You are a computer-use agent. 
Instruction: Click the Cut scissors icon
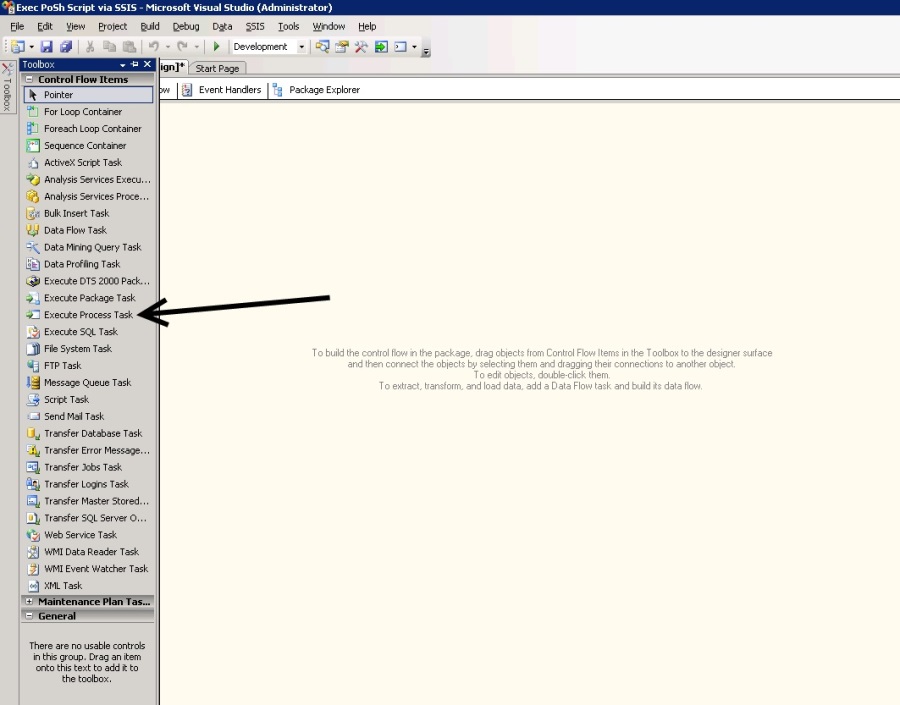90,47
